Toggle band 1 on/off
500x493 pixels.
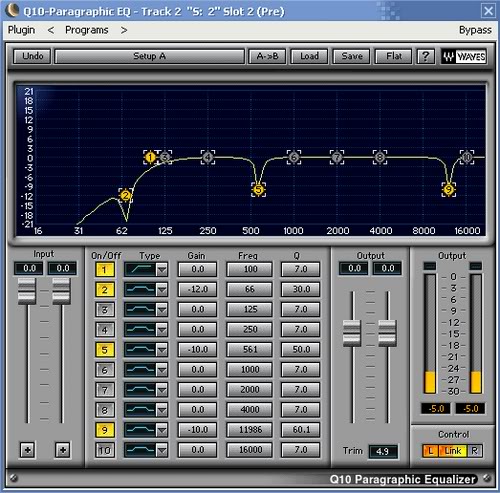click(x=105, y=269)
